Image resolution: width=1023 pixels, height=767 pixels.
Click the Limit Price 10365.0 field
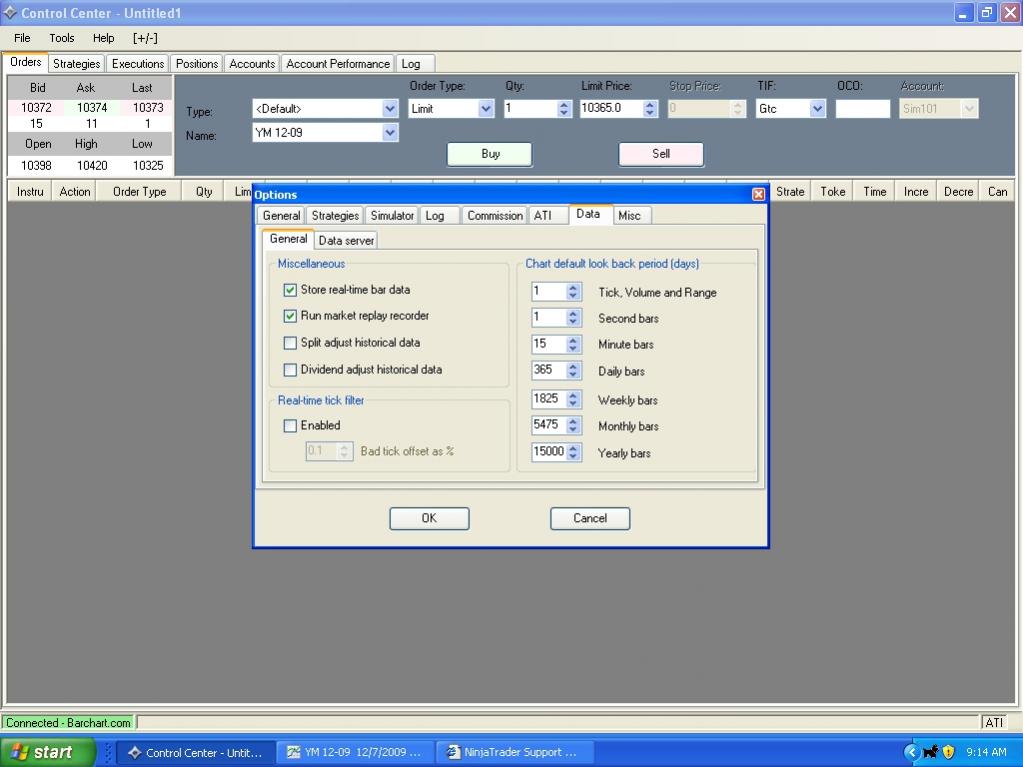tap(611, 108)
